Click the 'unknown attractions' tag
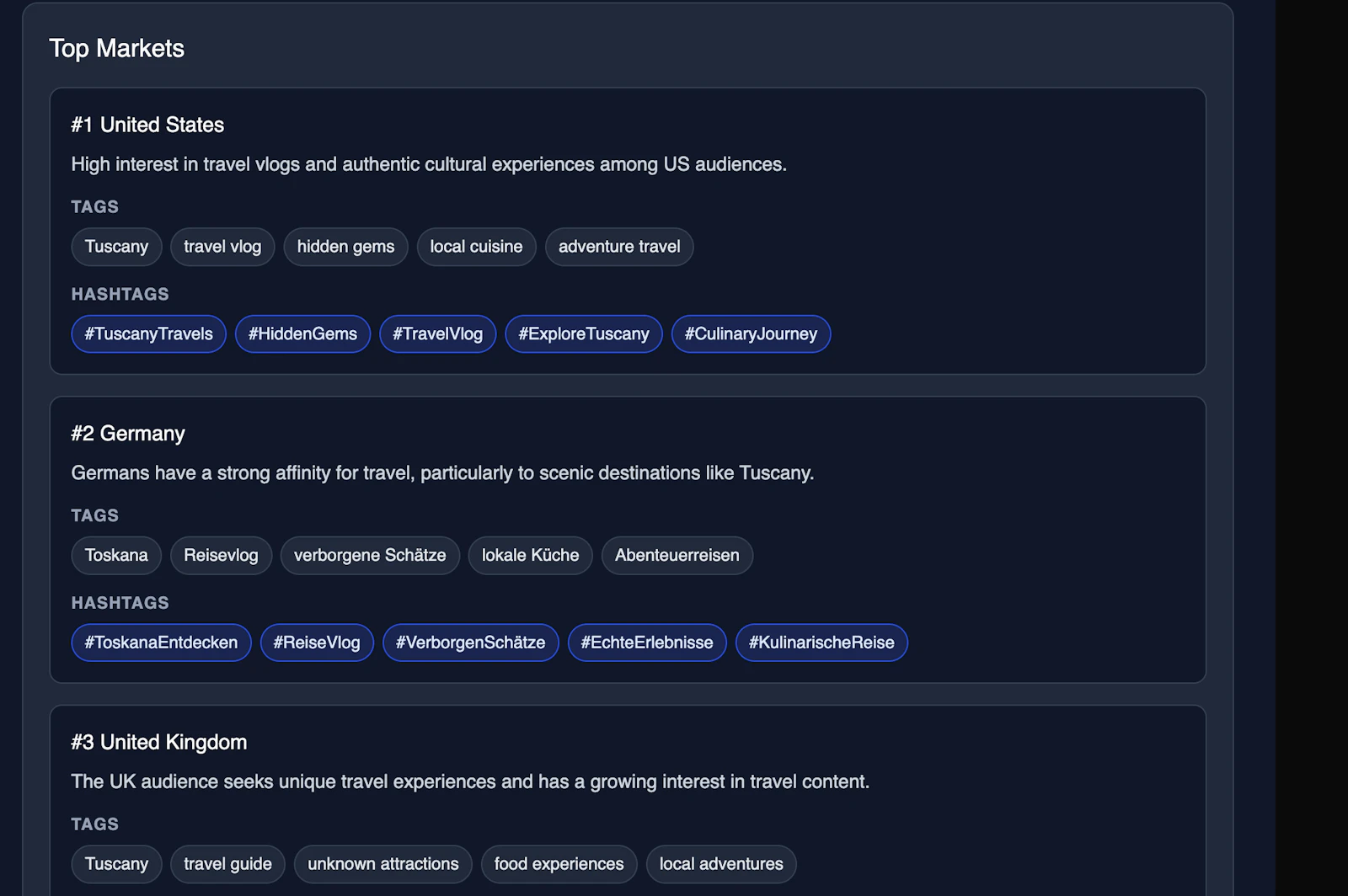The width and height of the screenshot is (1348, 896). click(383, 864)
